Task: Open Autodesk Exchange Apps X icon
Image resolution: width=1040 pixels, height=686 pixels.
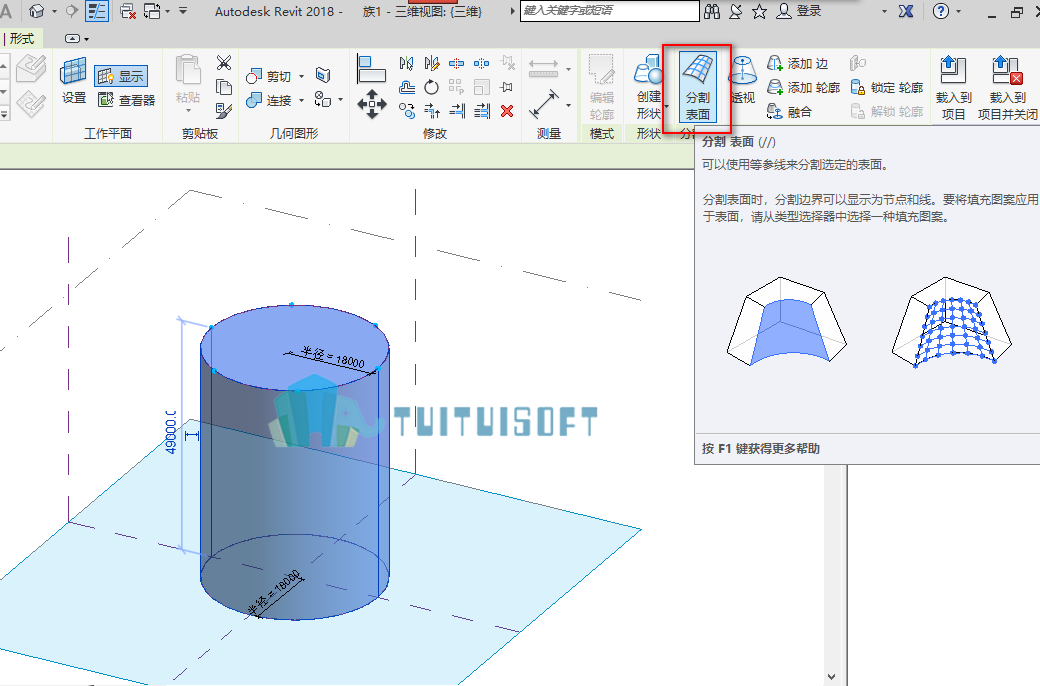Action: tap(906, 11)
